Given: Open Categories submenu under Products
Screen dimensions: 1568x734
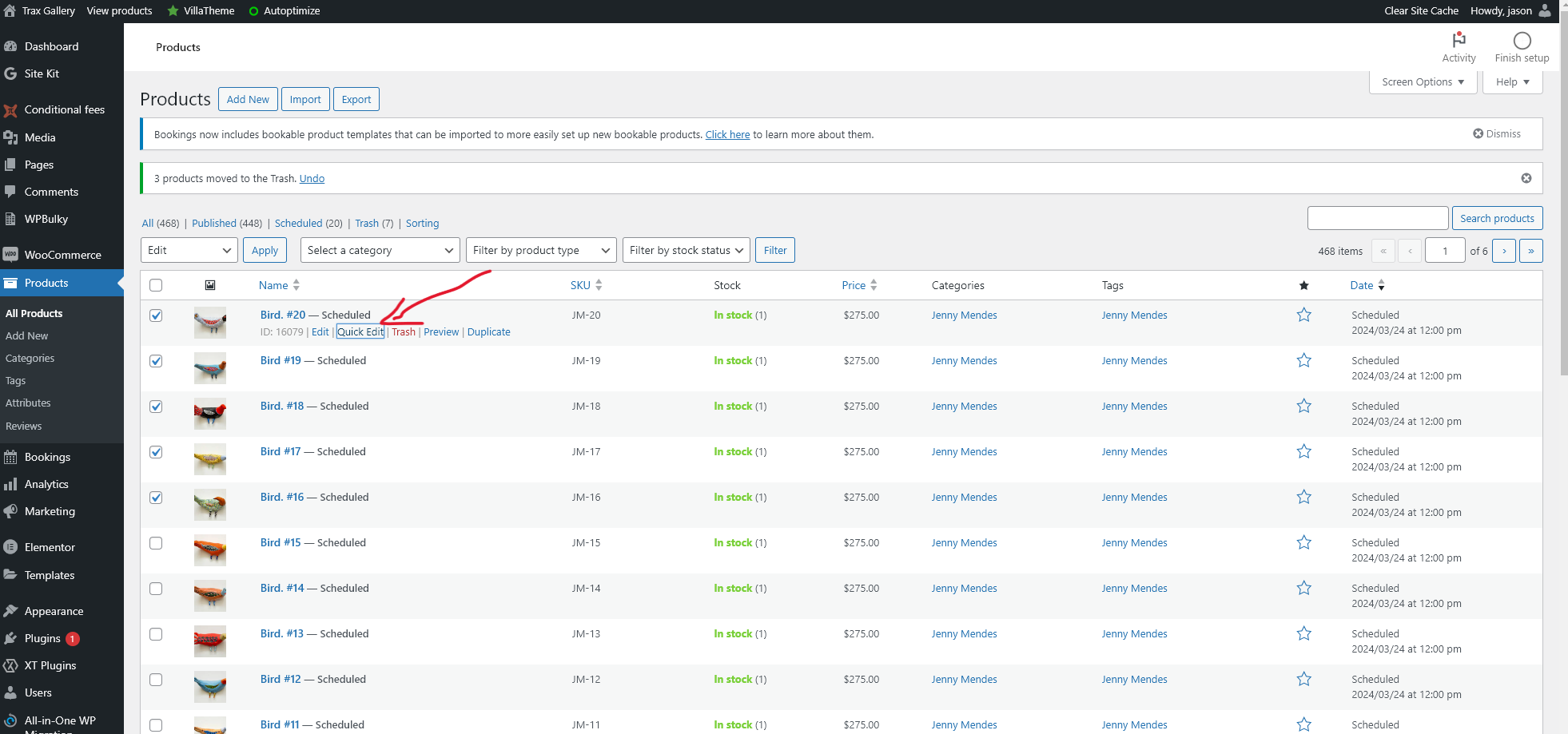Looking at the screenshot, I should point(30,358).
